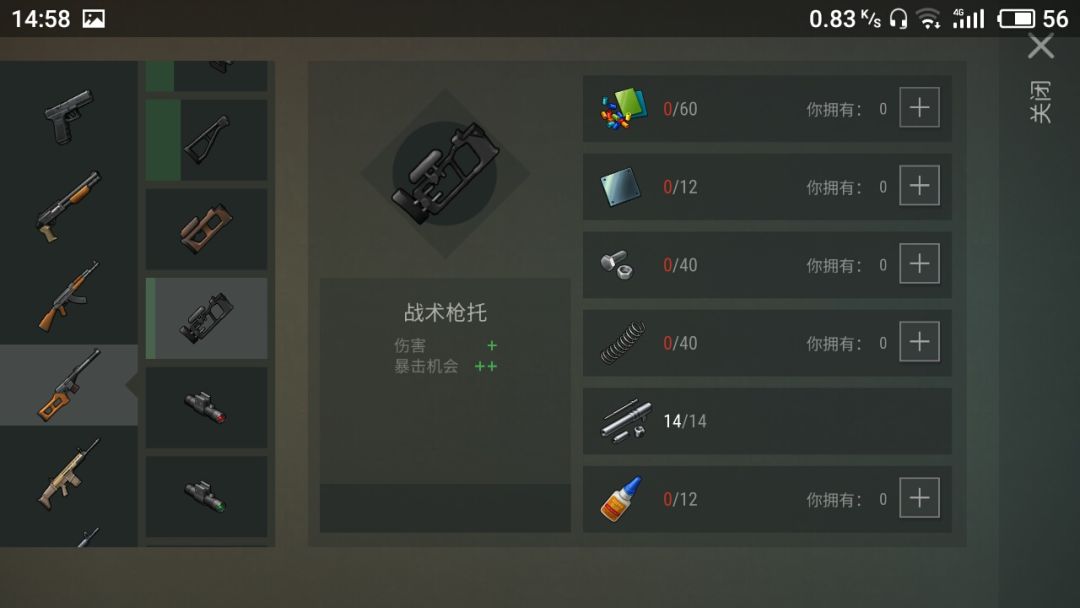Select the tan SCAR assault rifle
Screen dimensions: 1080x608
pos(69,475)
